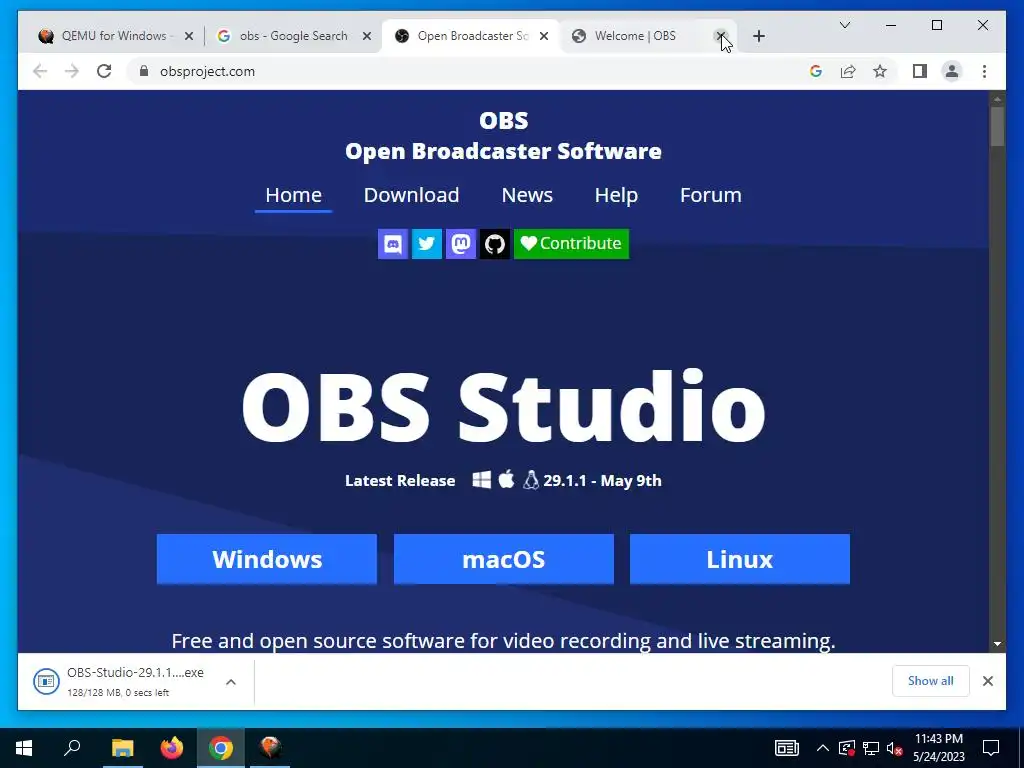Viewport: 1024px width, 768px height.
Task: Go back using the browser back arrow
Action: pyautogui.click(x=40, y=71)
